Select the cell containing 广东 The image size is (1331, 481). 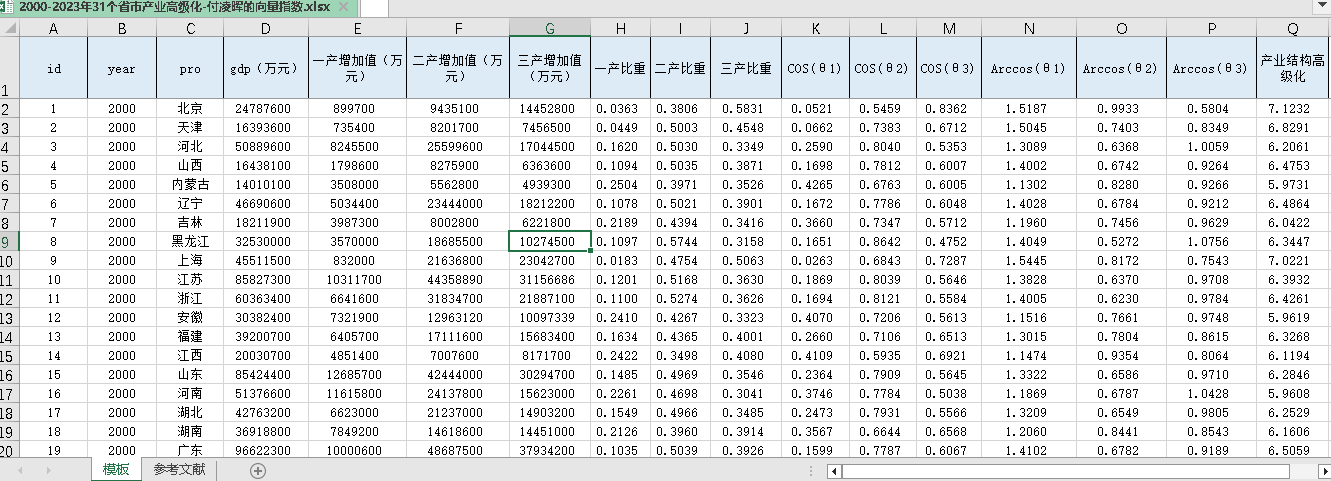click(189, 450)
